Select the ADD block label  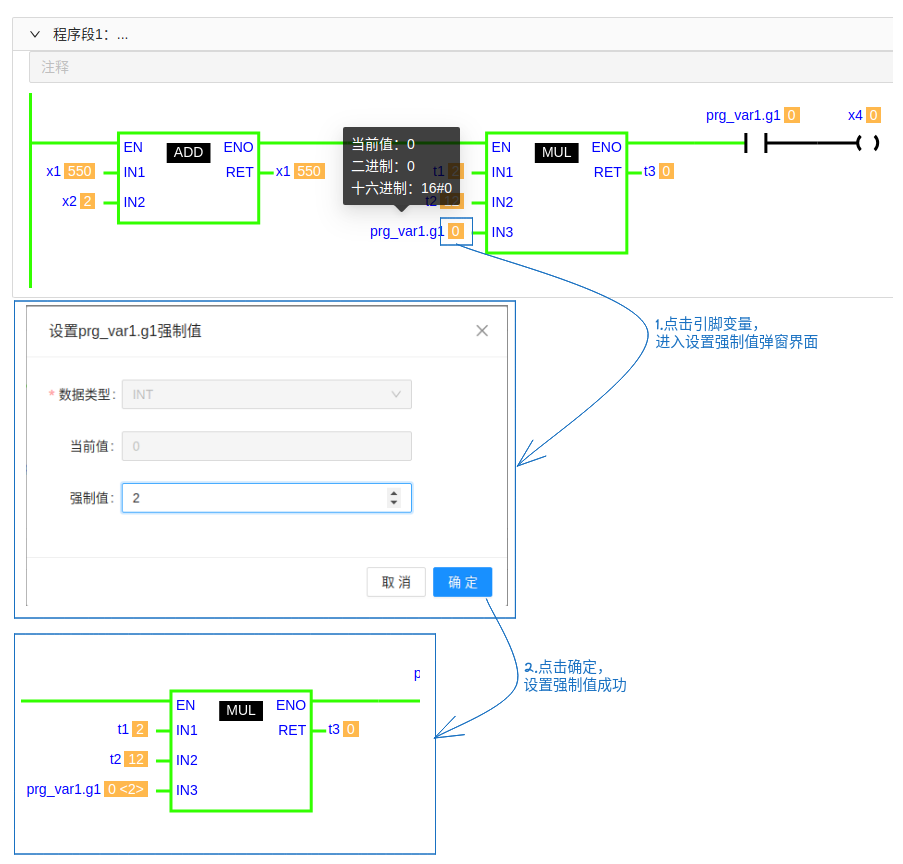tap(188, 152)
